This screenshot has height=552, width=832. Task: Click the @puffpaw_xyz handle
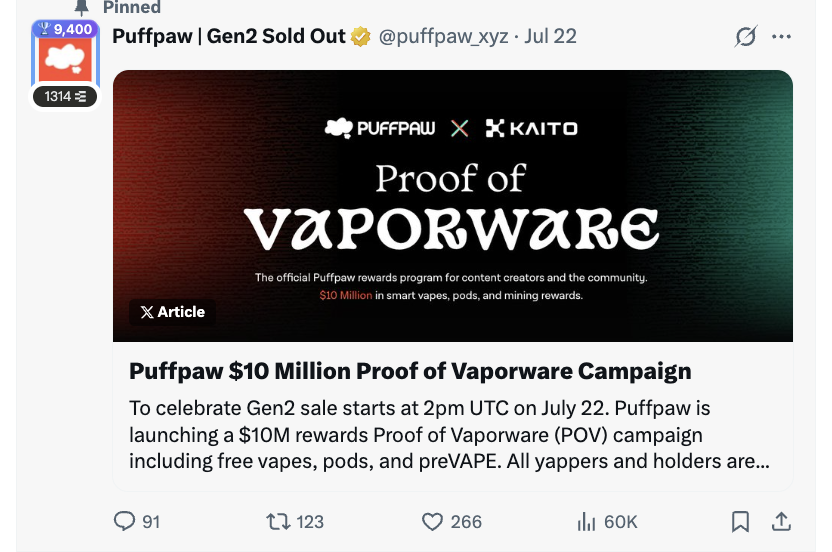click(x=443, y=36)
